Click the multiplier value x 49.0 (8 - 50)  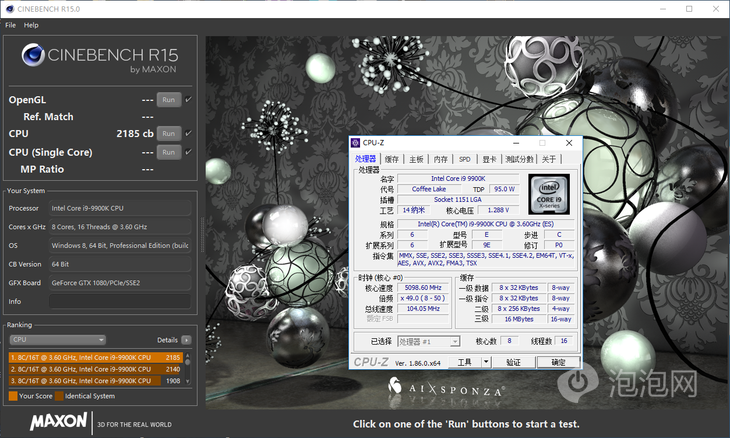coord(423,298)
